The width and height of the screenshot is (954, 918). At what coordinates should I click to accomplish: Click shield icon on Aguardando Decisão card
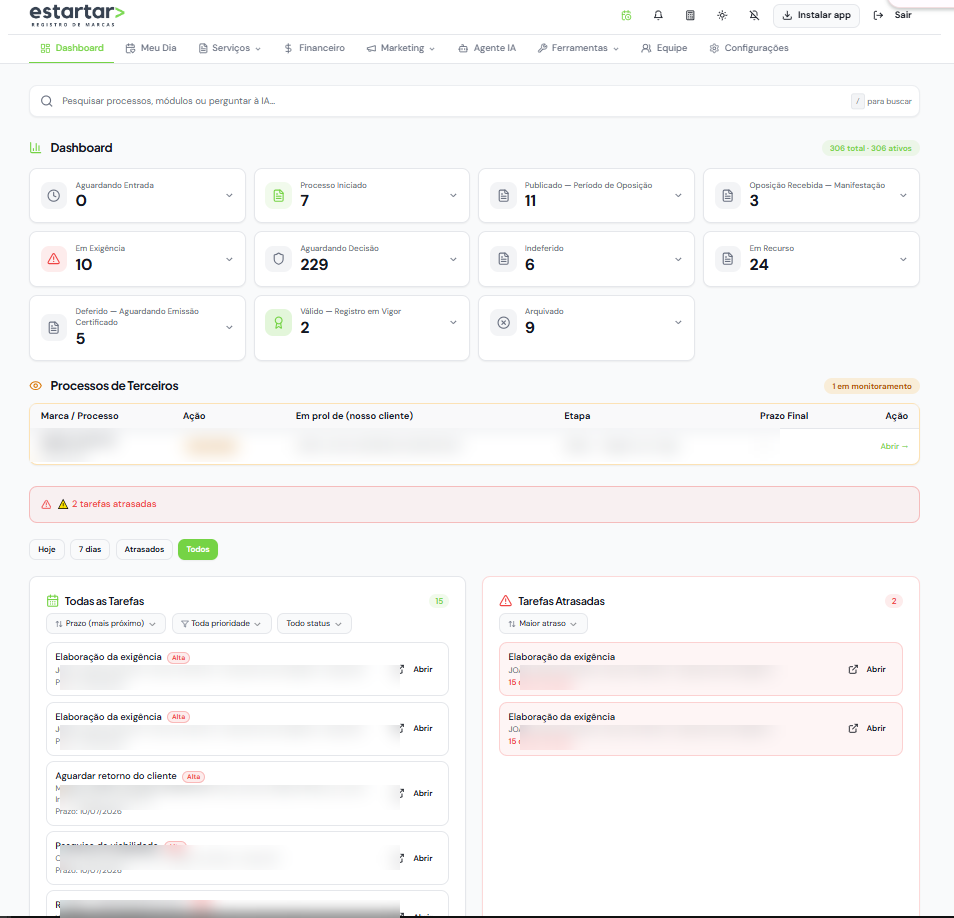click(x=279, y=259)
